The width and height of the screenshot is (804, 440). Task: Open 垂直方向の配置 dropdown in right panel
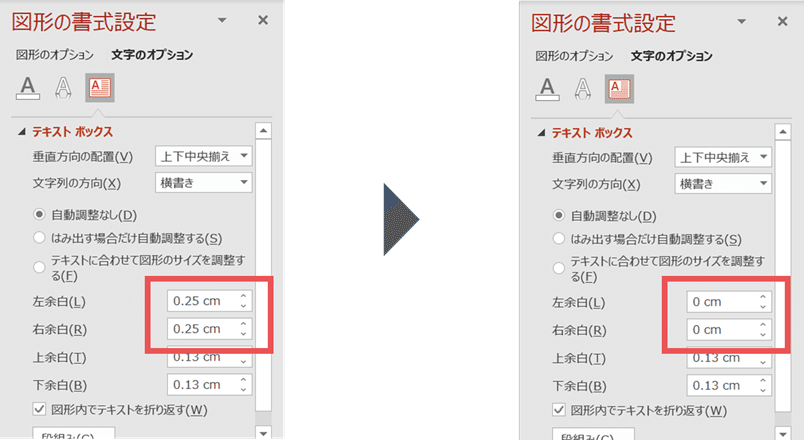pyautogui.click(x=723, y=157)
